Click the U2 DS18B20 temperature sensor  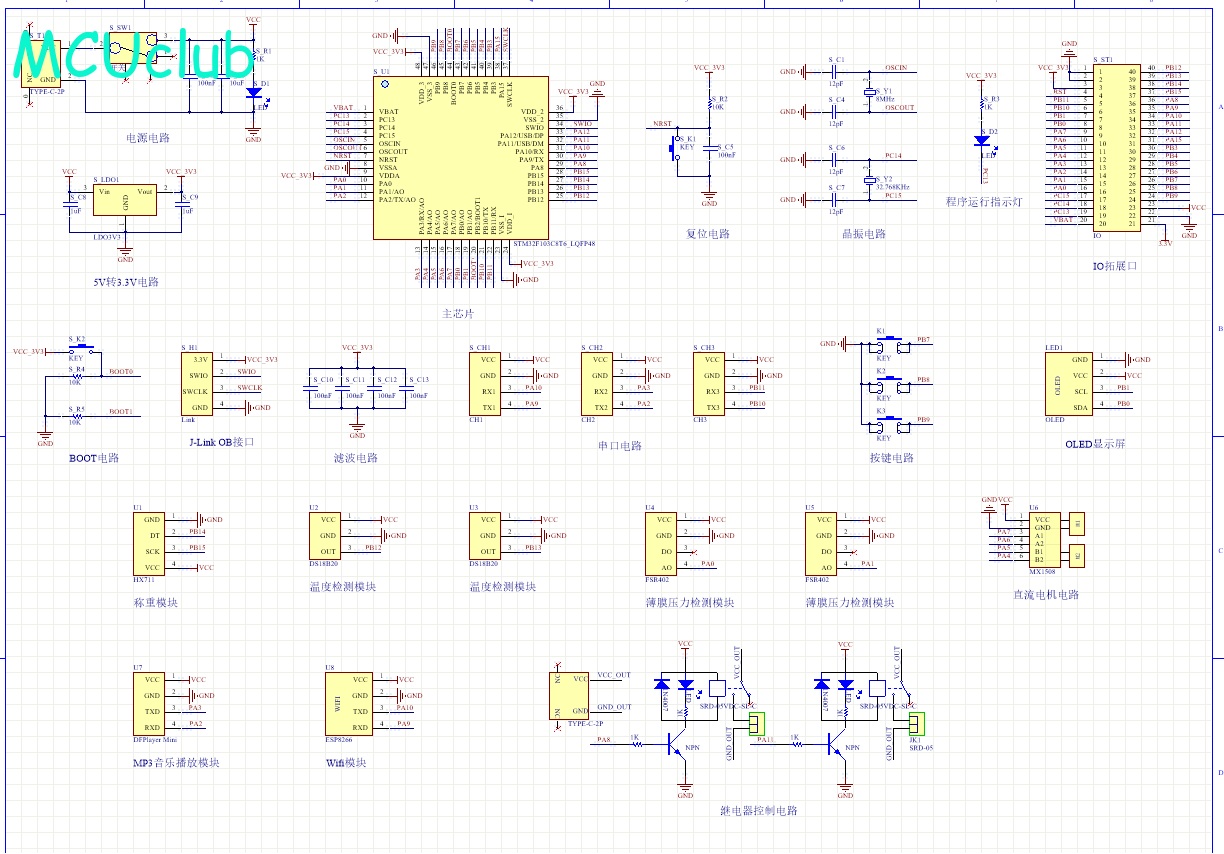(327, 535)
